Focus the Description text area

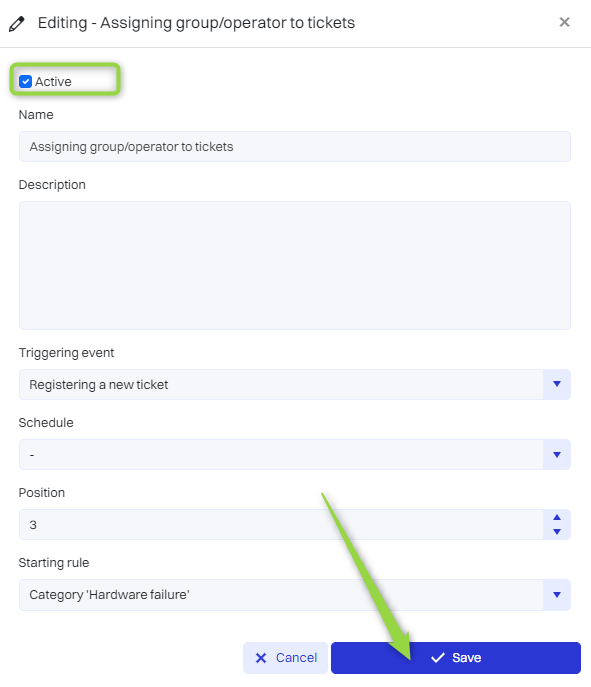point(294,265)
